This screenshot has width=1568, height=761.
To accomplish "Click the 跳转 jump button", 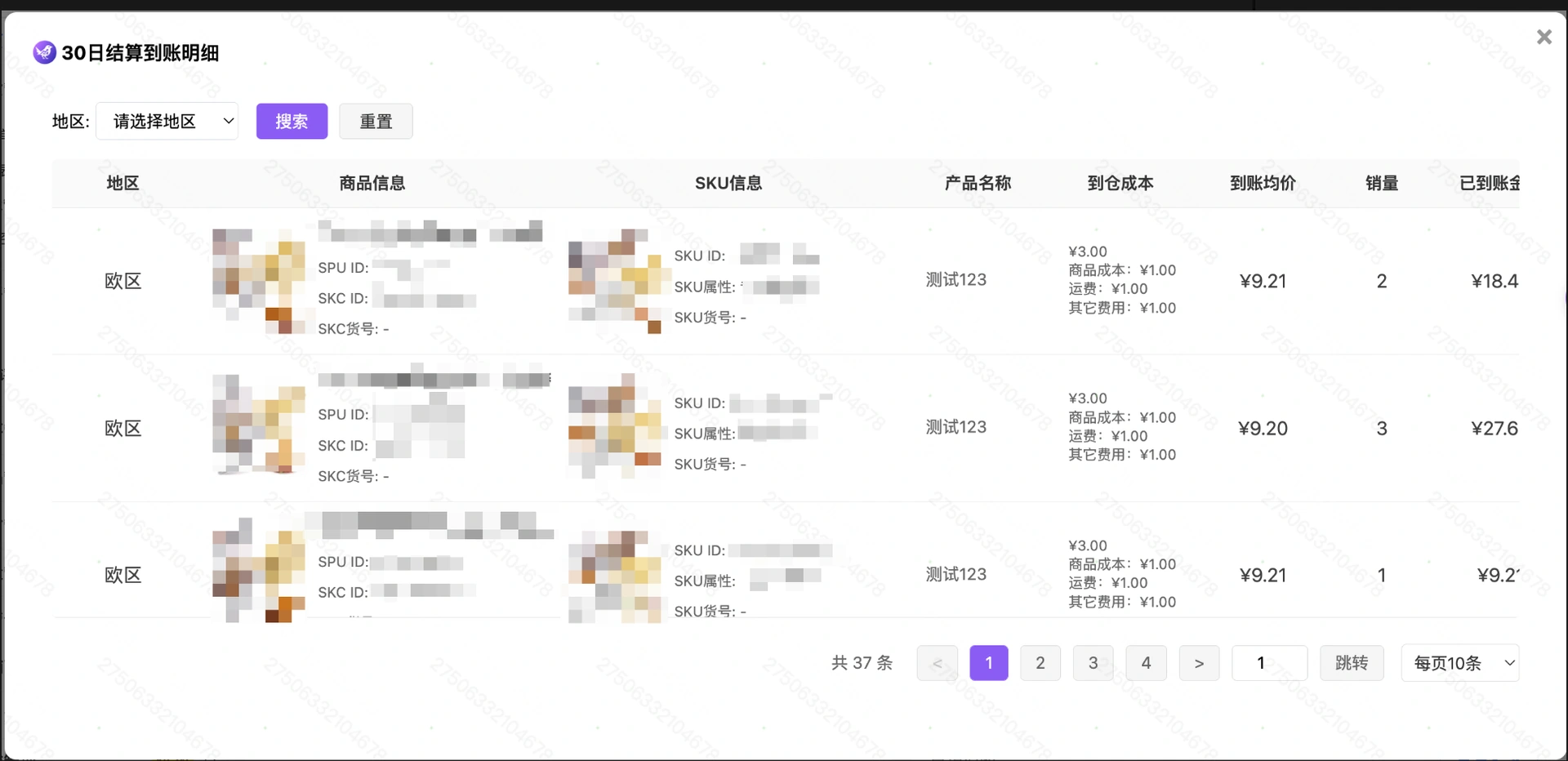I will 1352,663.
